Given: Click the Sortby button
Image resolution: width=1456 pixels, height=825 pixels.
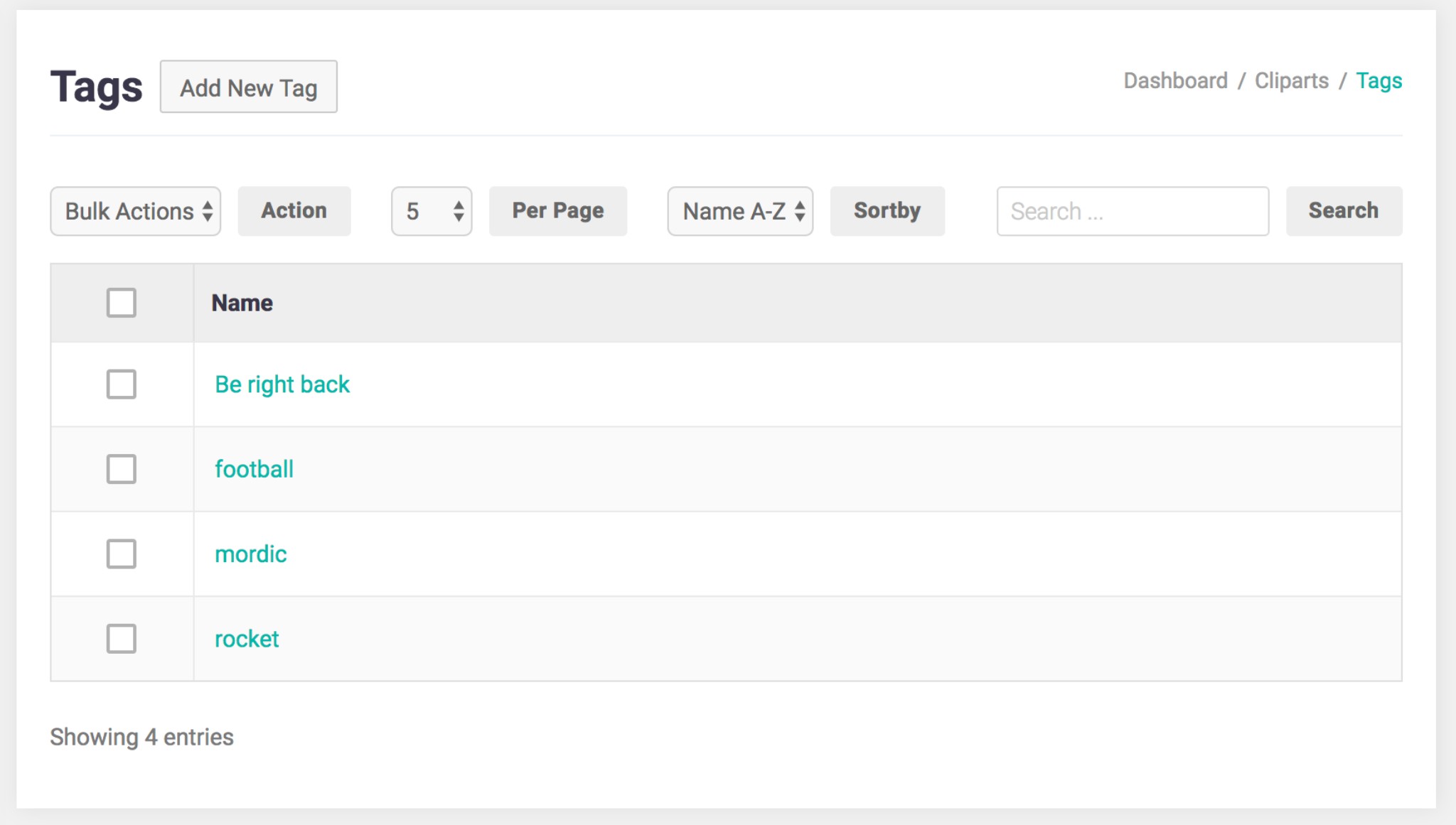Looking at the screenshot, I should click(887, 211).
